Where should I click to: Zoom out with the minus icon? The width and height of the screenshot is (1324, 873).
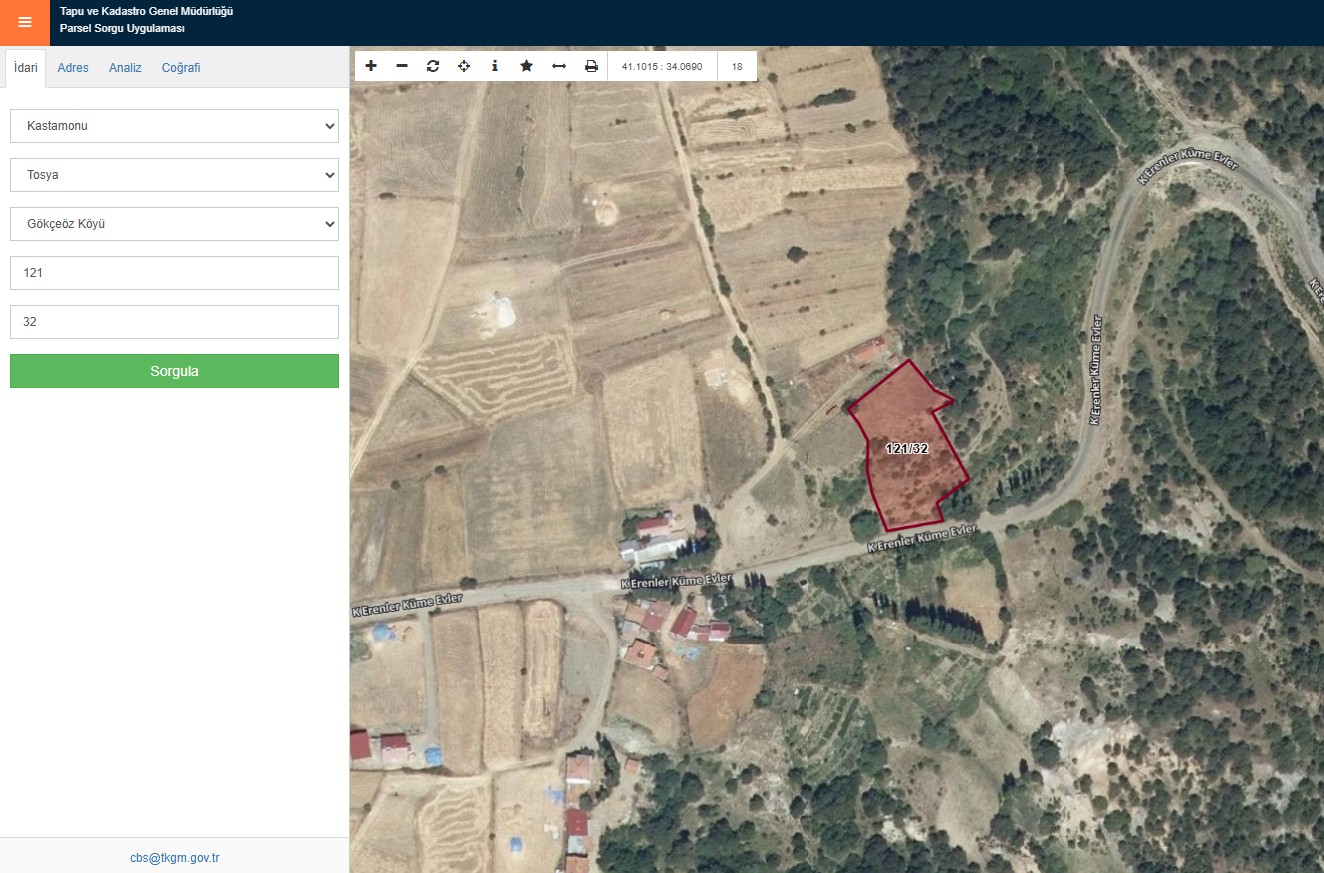click(402, 66)
